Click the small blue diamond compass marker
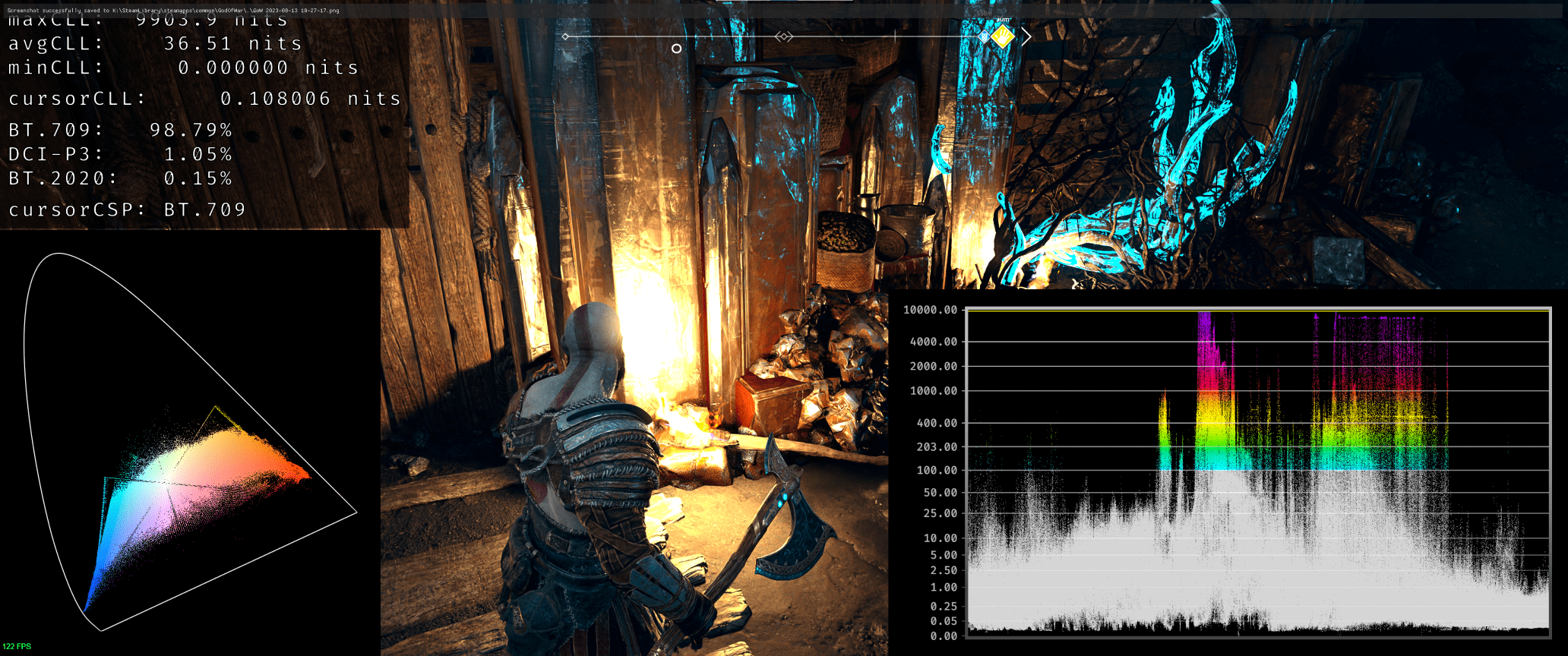The image size is (1568, 656). (x=985, y=36)
